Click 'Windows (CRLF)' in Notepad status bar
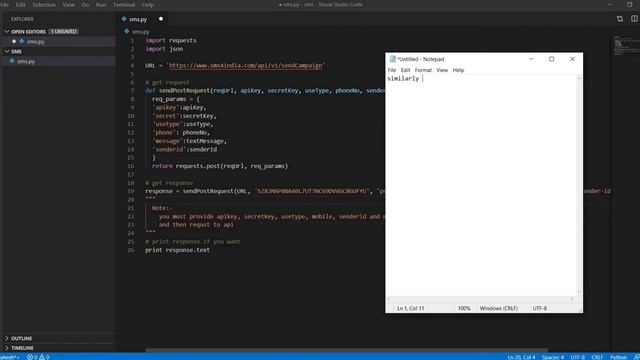The width and height of the screenshot is (640, 360). pyautogui.click(x=498, y=309)
